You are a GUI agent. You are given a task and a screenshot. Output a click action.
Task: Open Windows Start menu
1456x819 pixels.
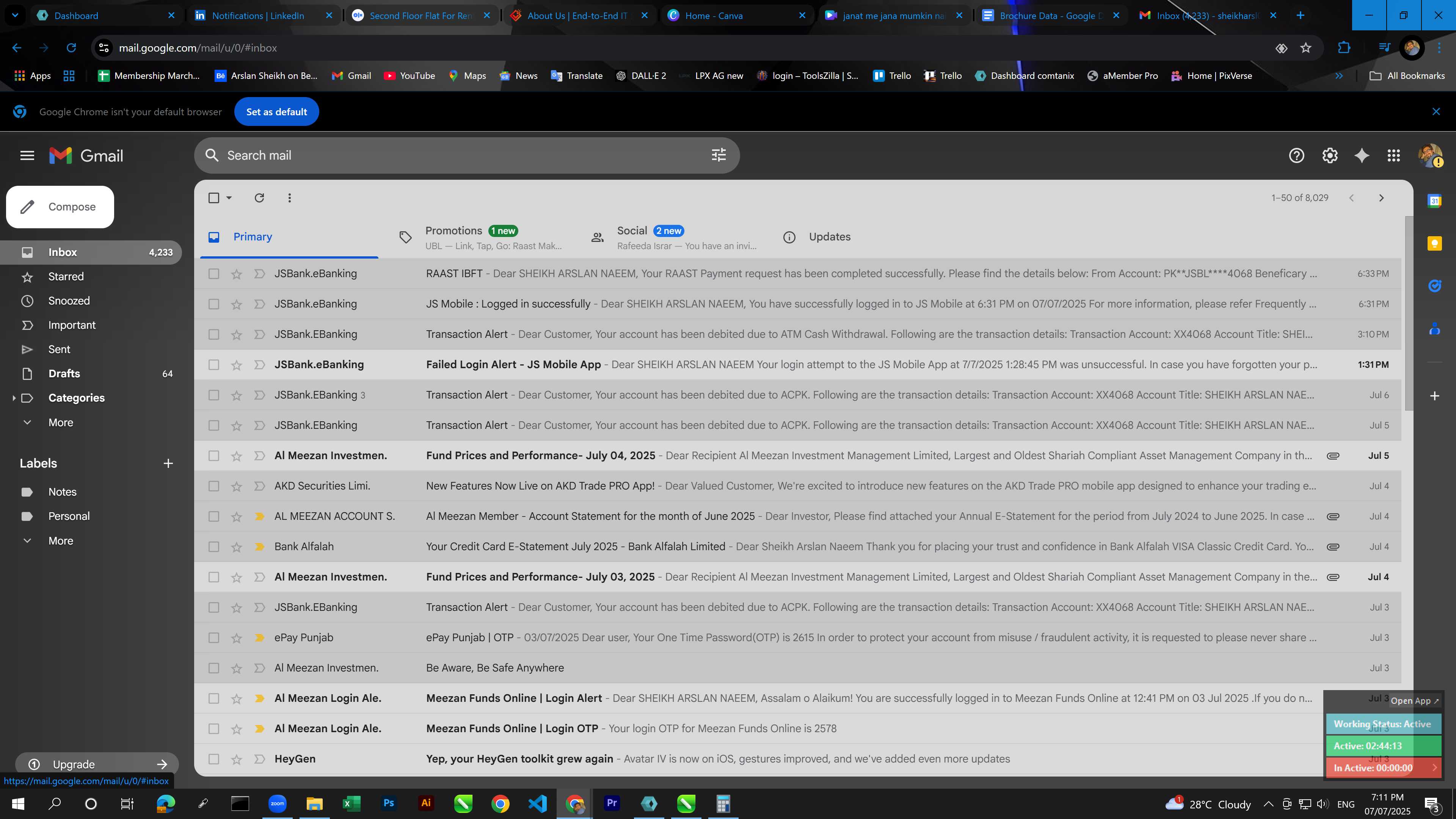18,803
